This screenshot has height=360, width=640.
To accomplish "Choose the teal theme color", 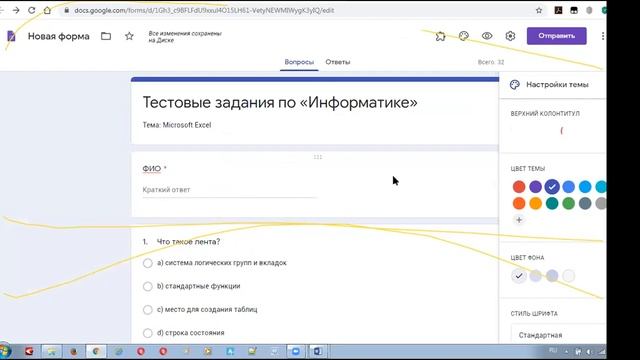I will point(552,203).
